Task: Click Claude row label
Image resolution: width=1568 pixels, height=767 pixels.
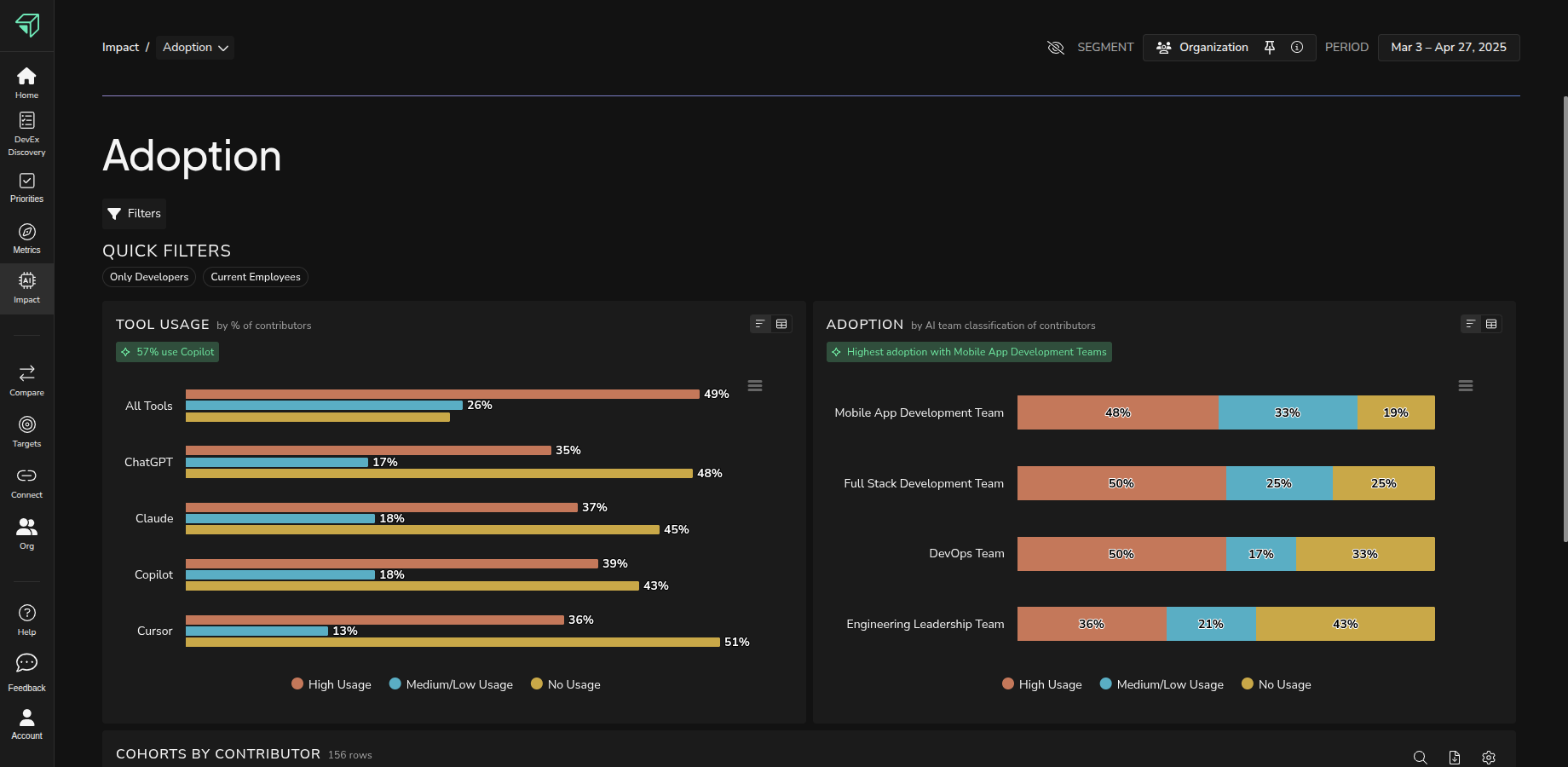Action: point(154,518)
